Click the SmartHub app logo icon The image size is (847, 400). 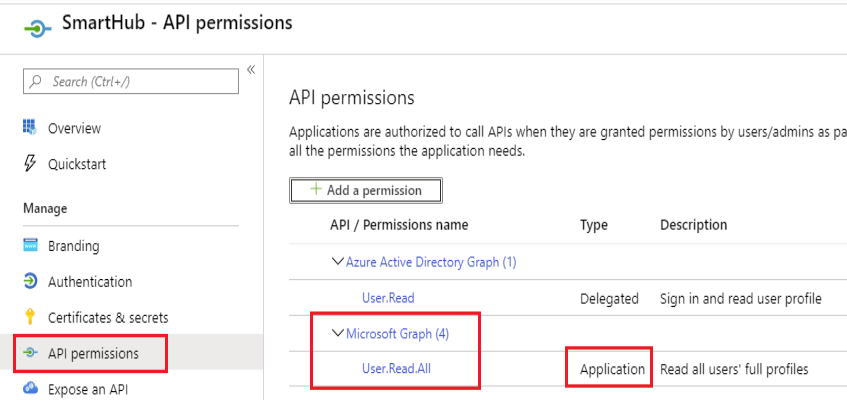(x=36, y=26)
